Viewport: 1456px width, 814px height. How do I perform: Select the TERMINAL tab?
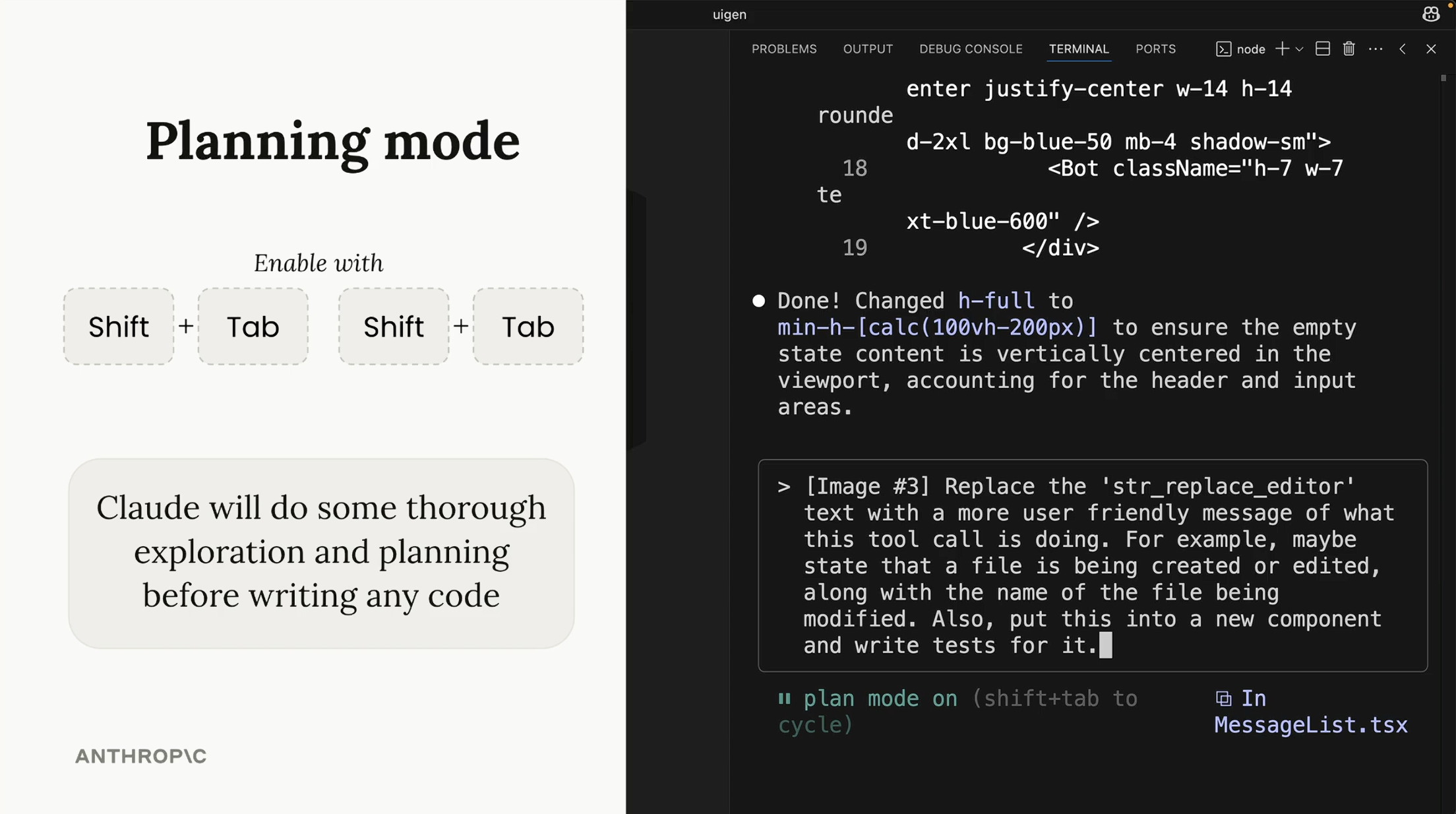coord(1079,49)
